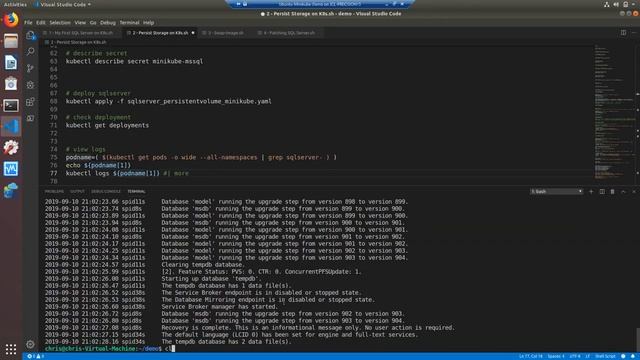Open the Debug menu
This screenshot has width=640, height=360.
pyautogui.click(x=108, y=23)
